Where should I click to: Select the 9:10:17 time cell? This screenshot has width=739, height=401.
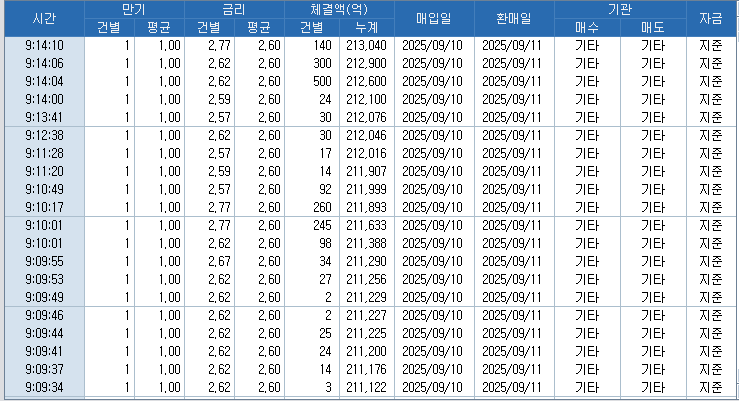pos(44,207)
